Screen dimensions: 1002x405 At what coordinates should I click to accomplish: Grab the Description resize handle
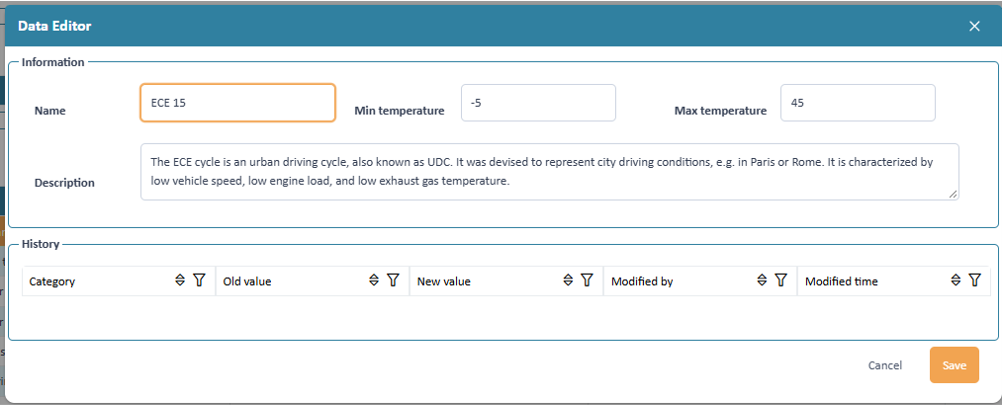953,194
